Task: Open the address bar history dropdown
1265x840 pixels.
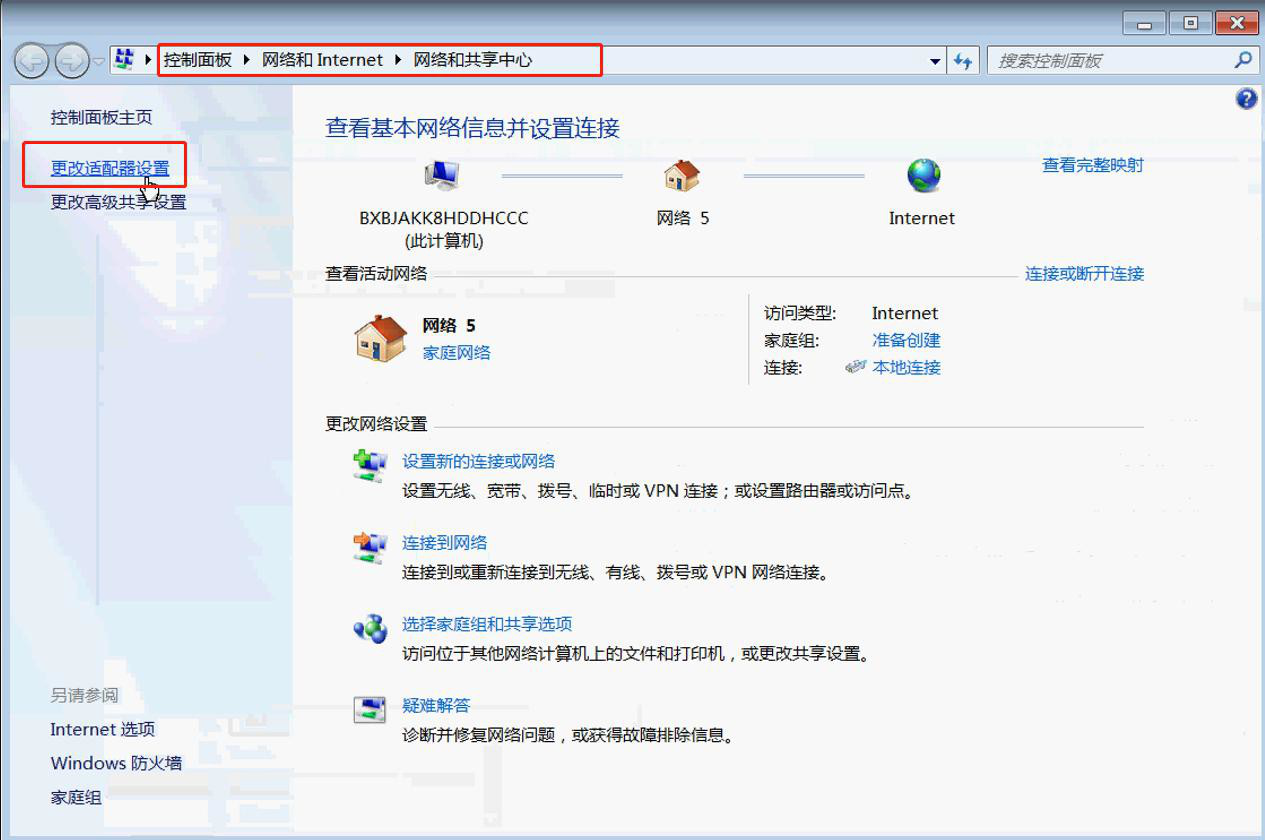Action: [934, 60]
